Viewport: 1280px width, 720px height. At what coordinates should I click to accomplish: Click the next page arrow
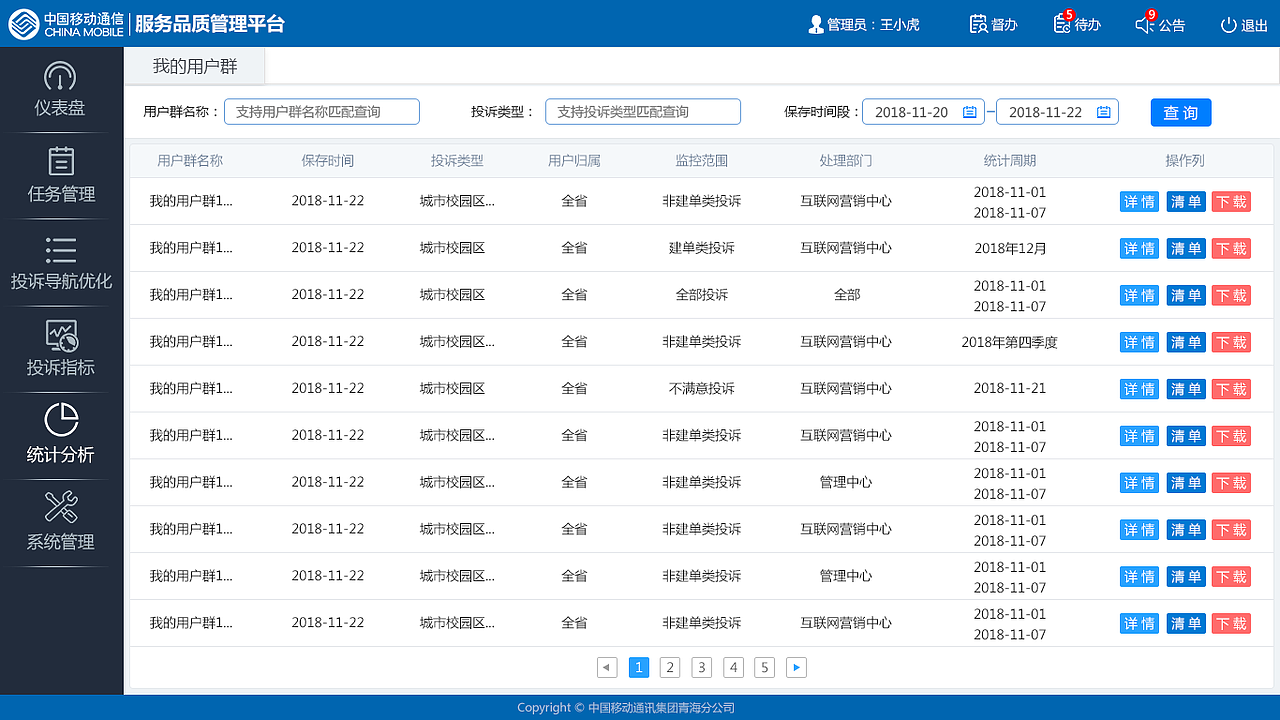coord(796,667)
